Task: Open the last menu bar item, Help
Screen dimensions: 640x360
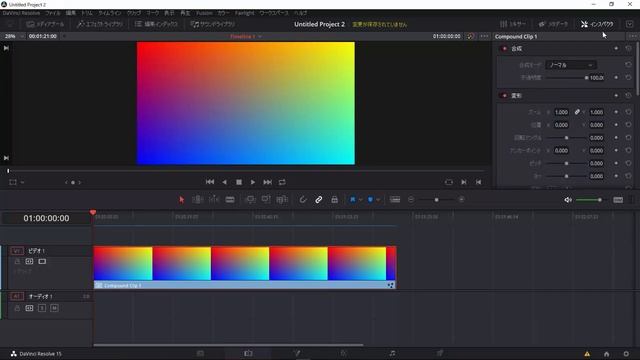Action: coord(301,13)
